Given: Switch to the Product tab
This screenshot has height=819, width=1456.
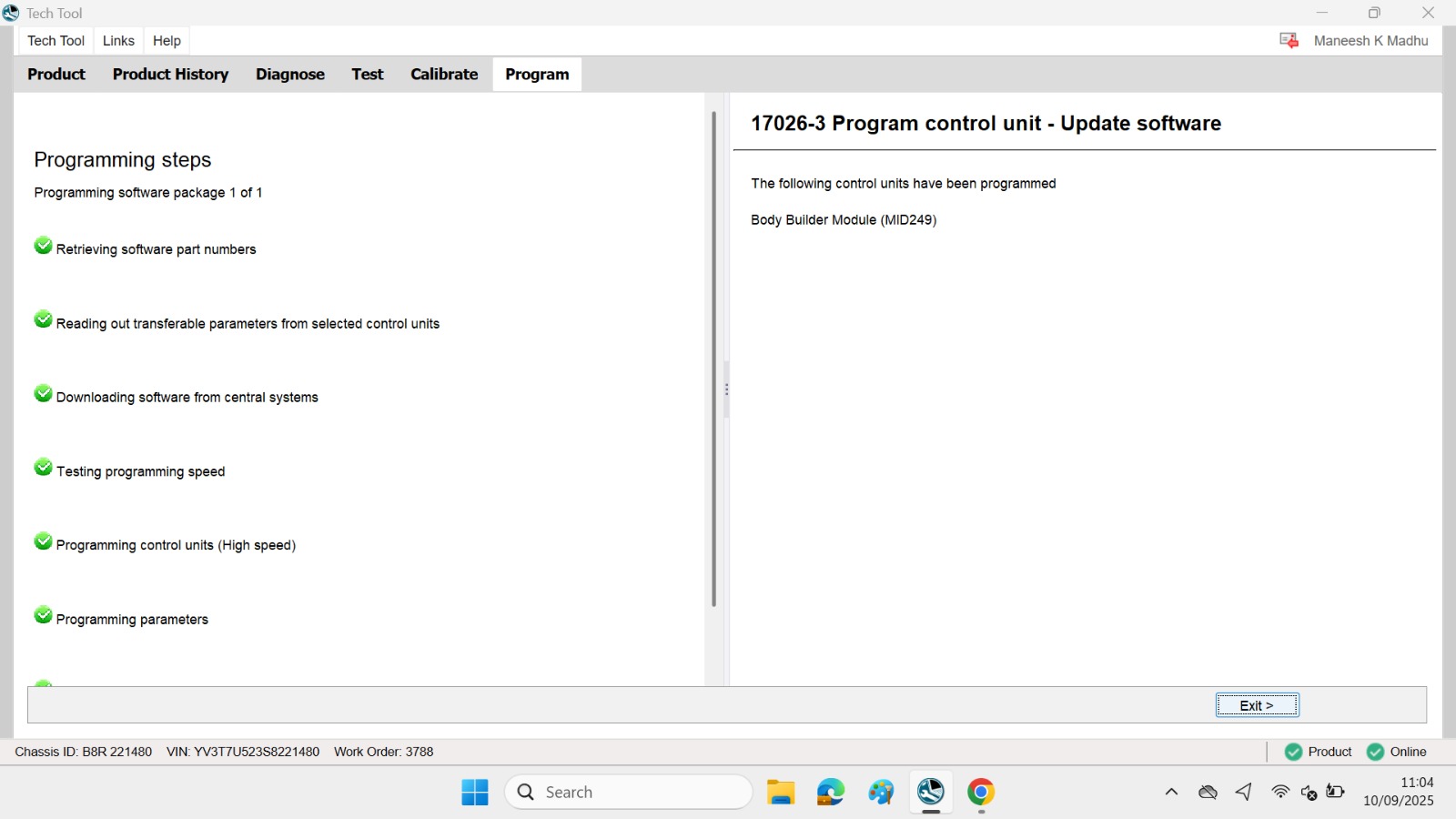Looking at the screenshot, I should (56, 75).
